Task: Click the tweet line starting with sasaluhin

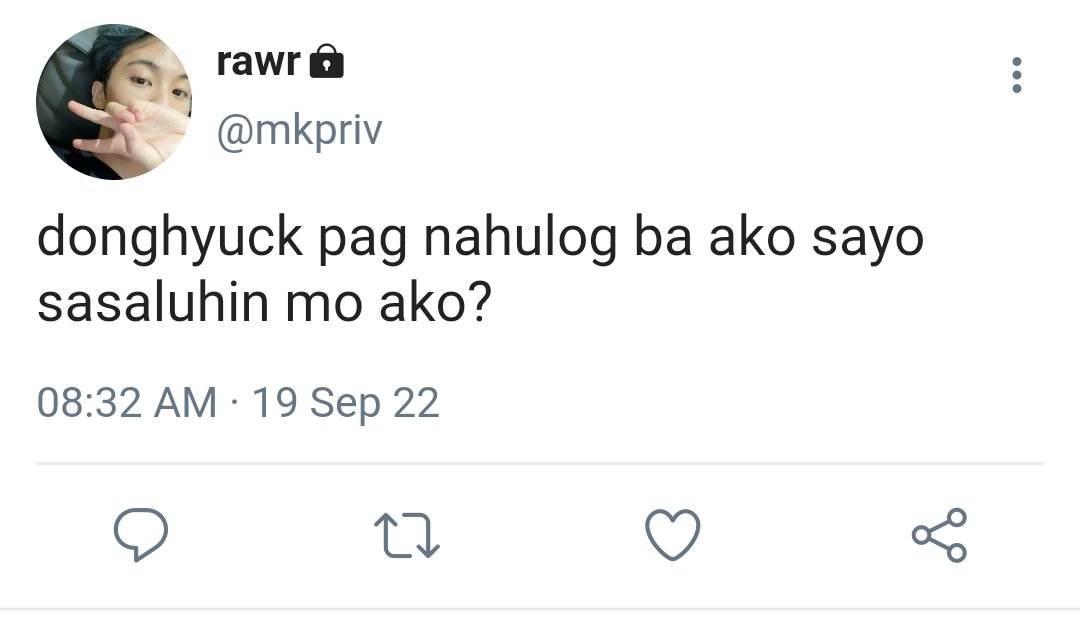Action: point(264,304)
